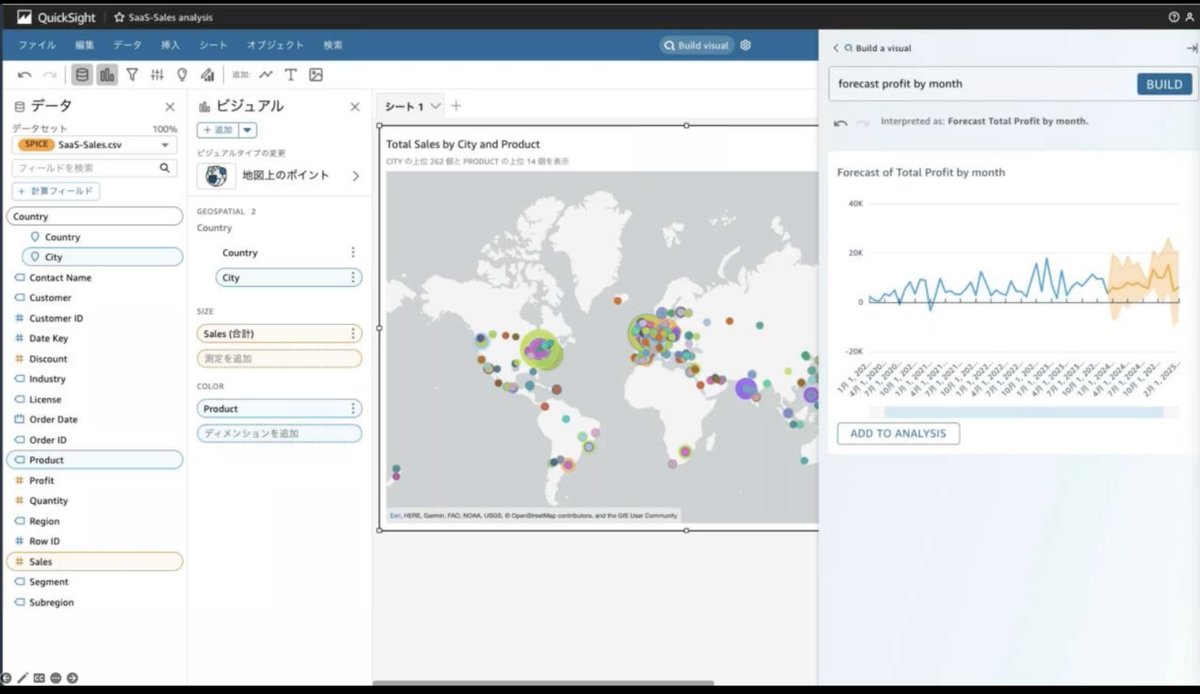Toggle the Data pane toolbar icon

pos(82,75)
